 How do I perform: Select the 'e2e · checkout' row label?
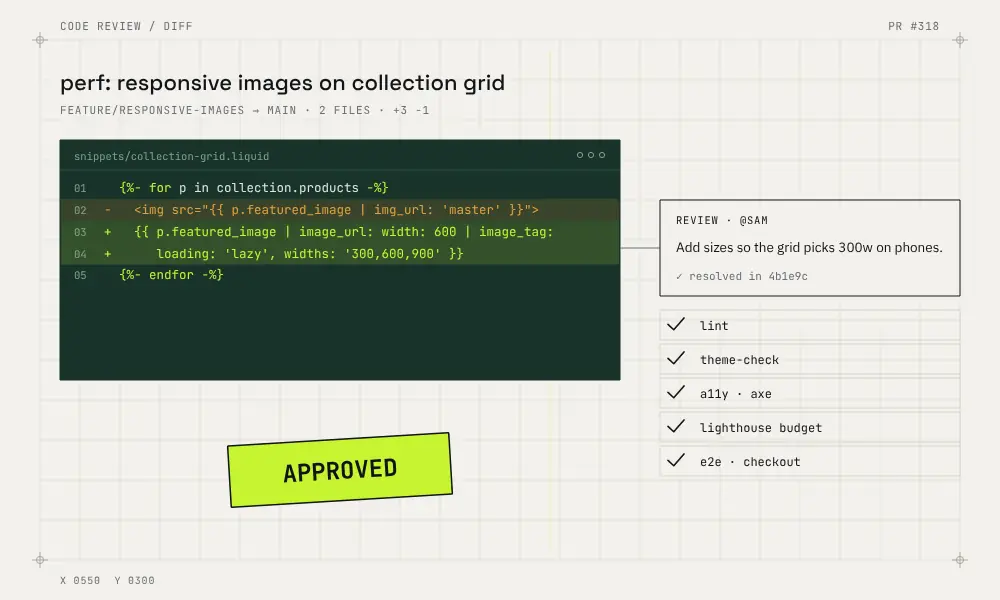click(x=750, y=462)
